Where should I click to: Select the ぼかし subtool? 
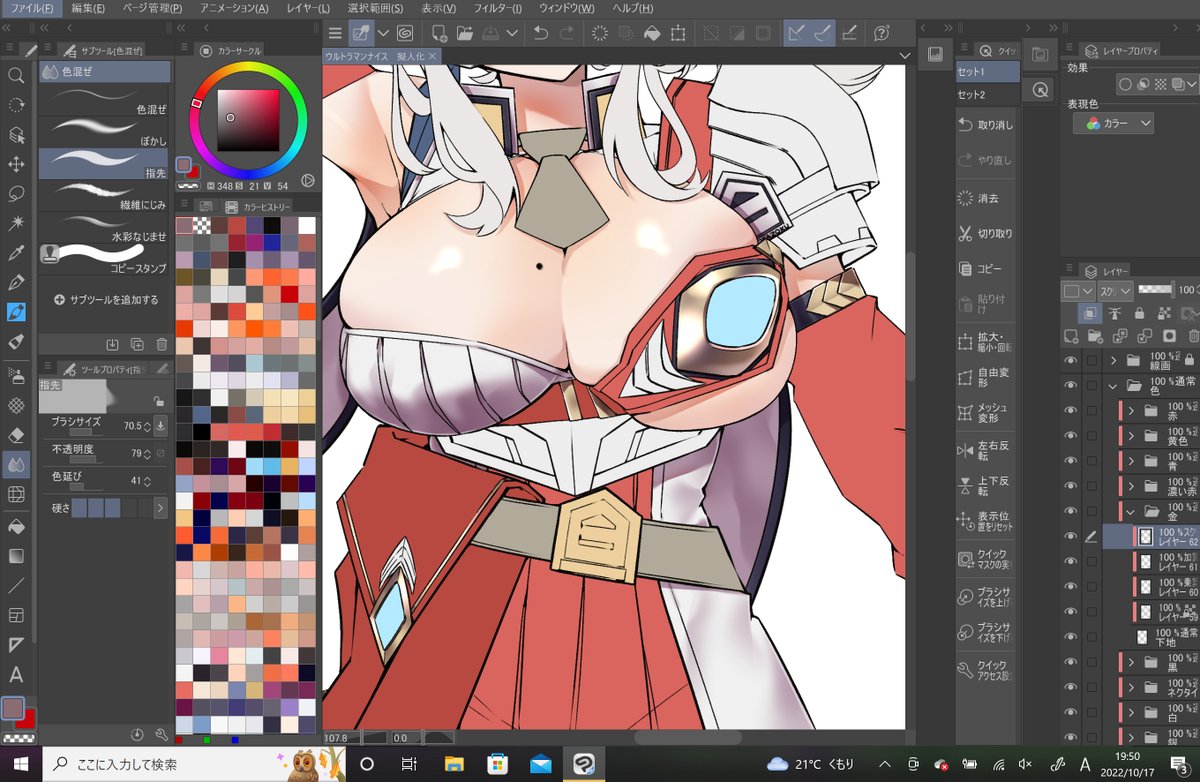[x=104, y=130]
